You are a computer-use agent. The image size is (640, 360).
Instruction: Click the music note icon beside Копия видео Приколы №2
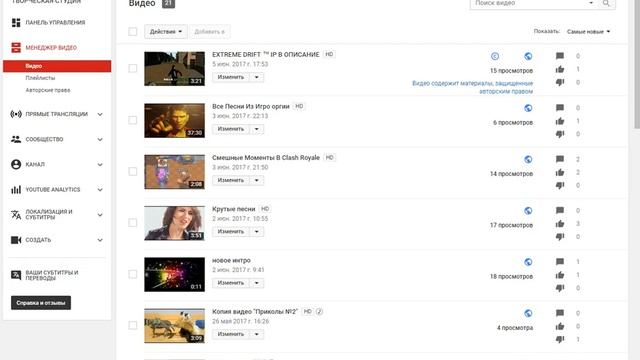pos(320,311)
